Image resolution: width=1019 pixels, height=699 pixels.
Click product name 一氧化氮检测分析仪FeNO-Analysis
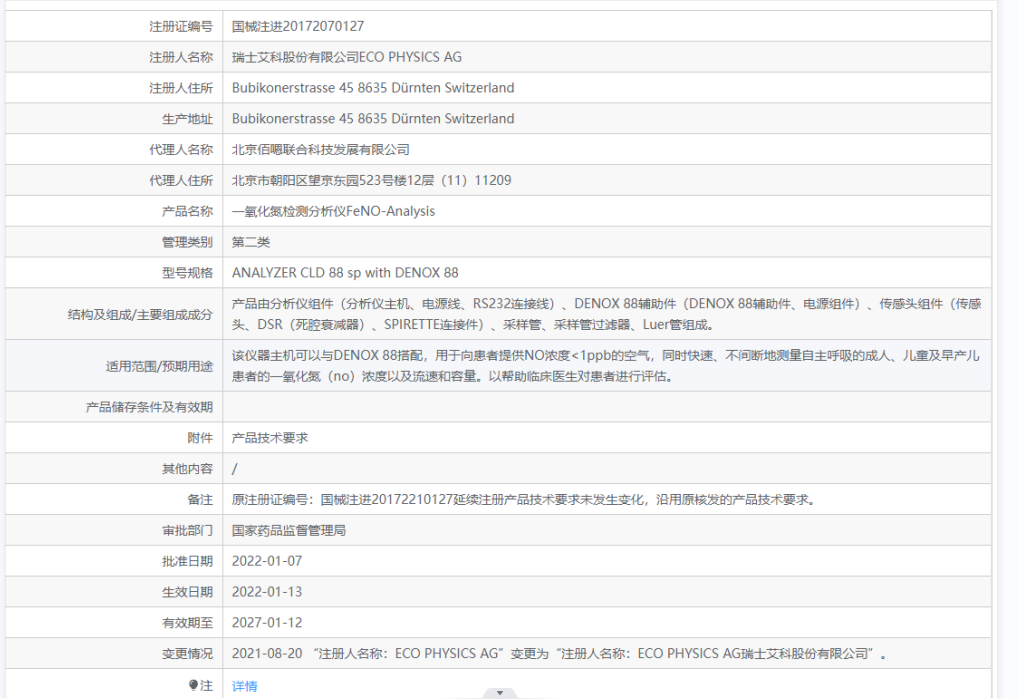[333, 211]
